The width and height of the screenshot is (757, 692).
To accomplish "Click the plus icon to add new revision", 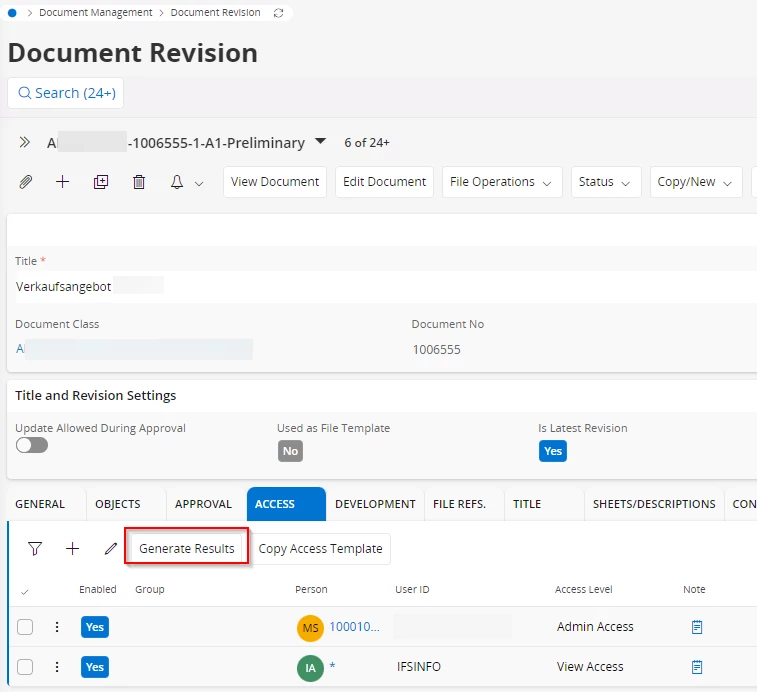I will coord(62,182).
